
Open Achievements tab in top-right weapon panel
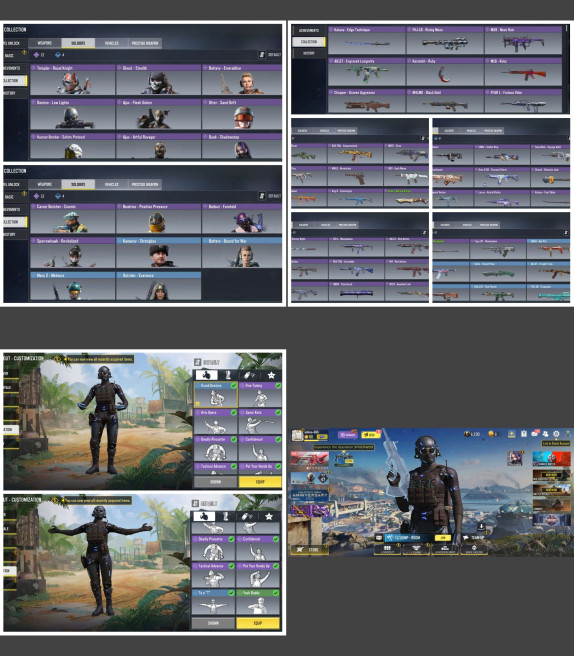point(309,31)
